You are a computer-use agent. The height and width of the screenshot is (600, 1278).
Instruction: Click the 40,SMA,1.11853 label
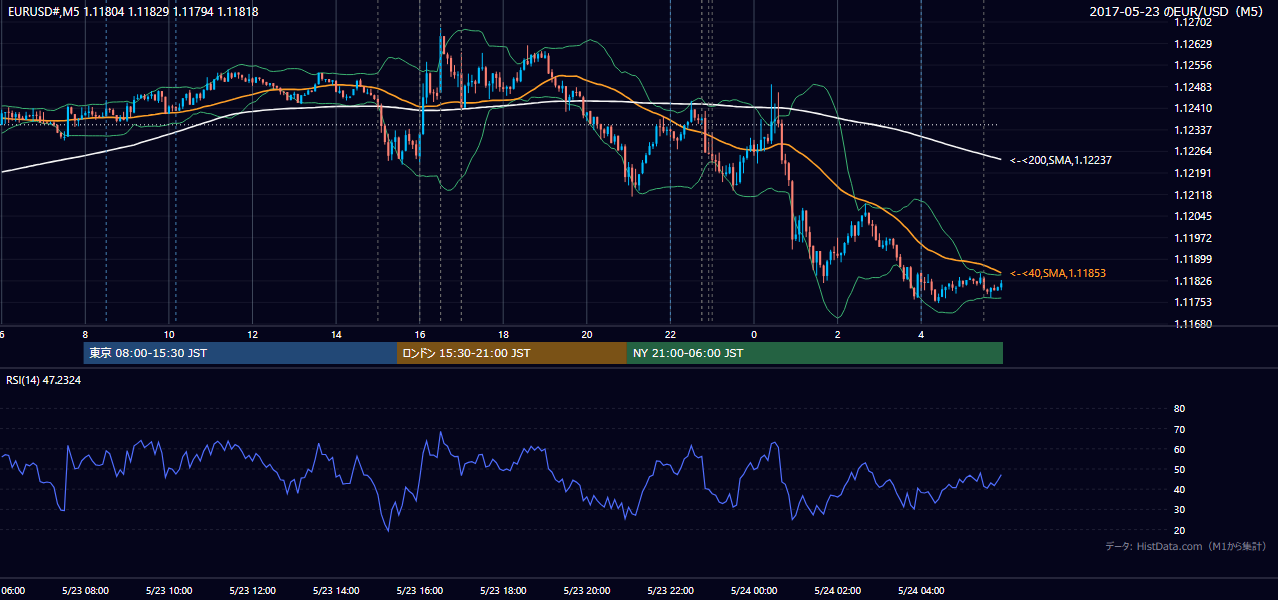[x=1058, y=273]
